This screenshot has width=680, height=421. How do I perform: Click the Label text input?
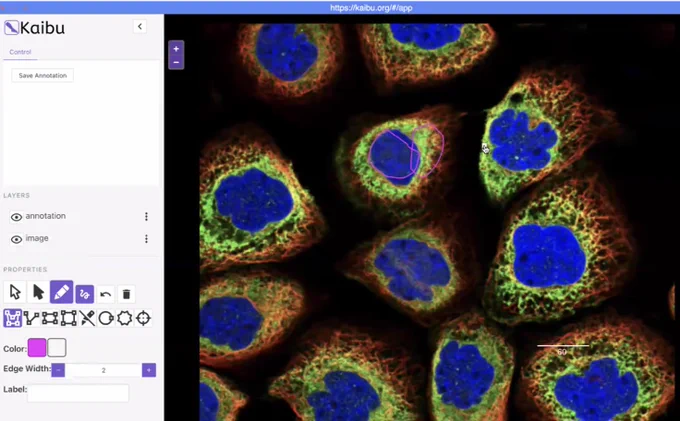click(x=78, y=393)
